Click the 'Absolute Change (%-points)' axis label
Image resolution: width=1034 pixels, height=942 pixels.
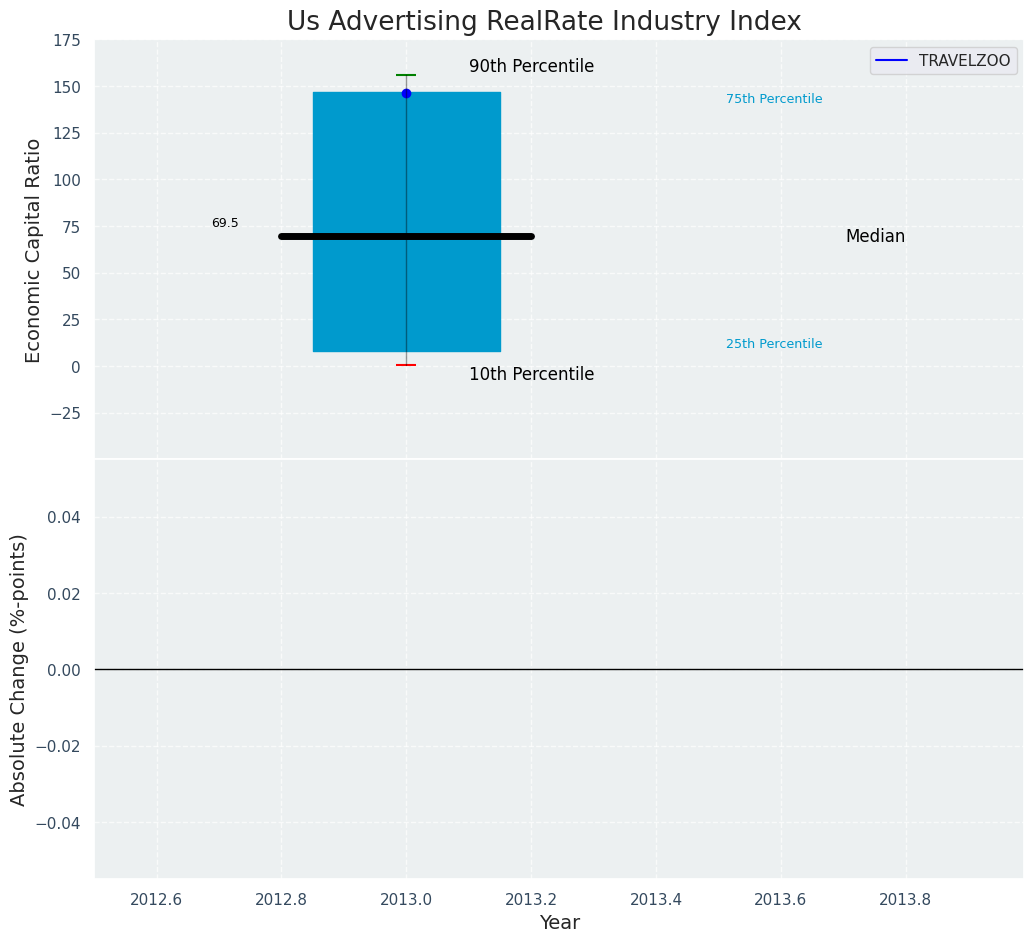click(x=18, y=670)
